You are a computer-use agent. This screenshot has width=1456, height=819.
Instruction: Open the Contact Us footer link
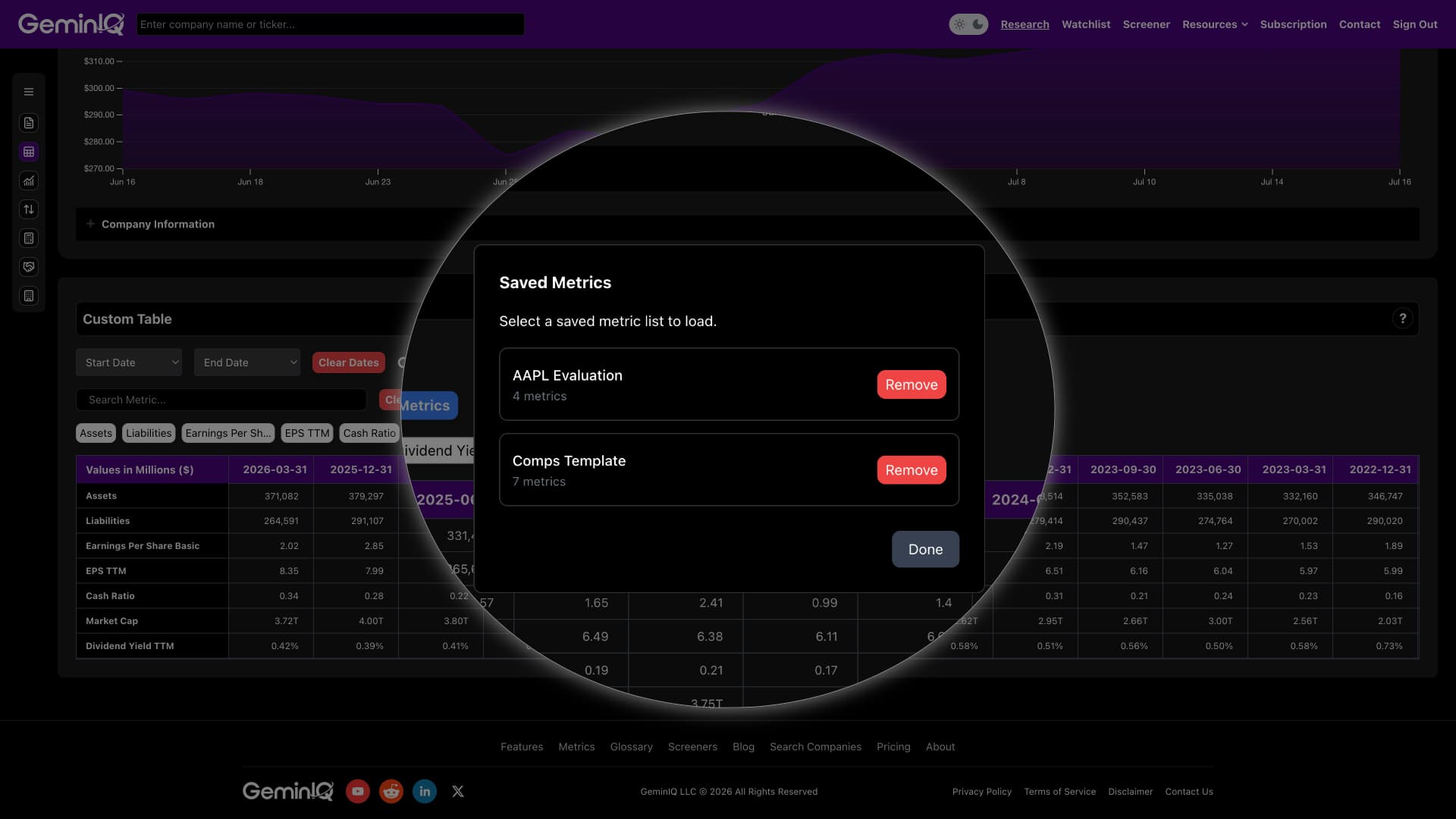[x=1189, y=792]
